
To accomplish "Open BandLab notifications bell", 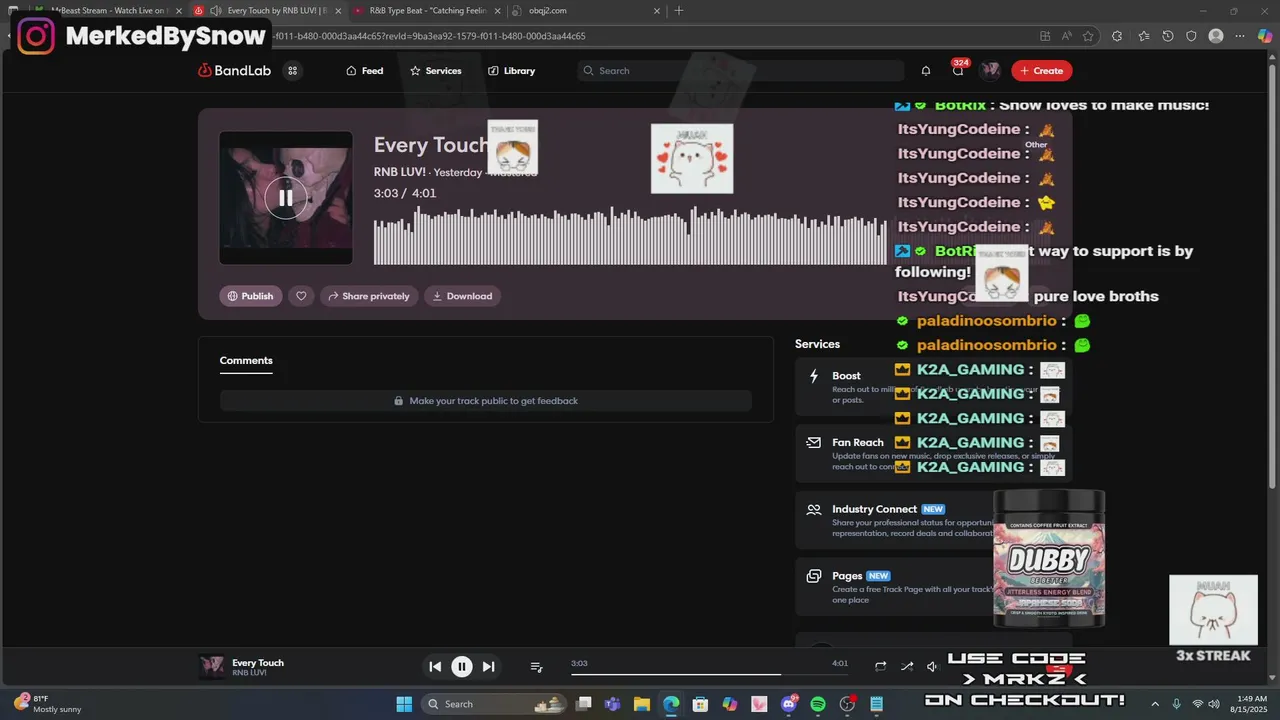I will 926,71.
